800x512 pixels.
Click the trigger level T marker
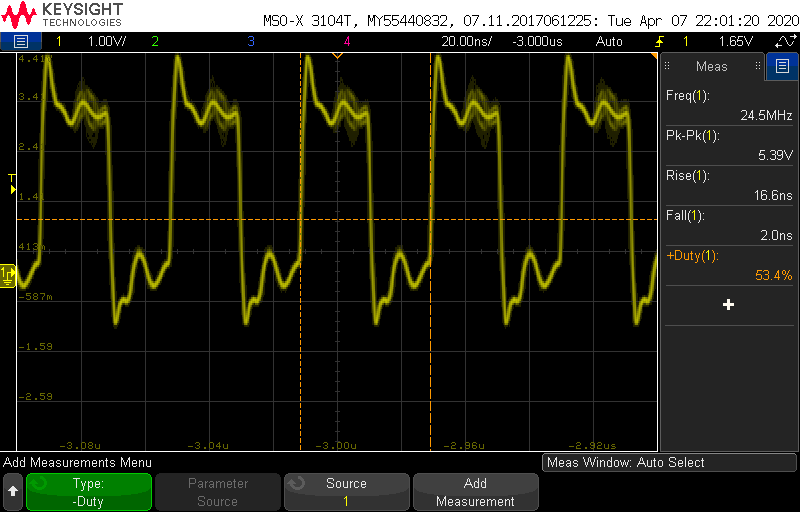pos(12,184)
